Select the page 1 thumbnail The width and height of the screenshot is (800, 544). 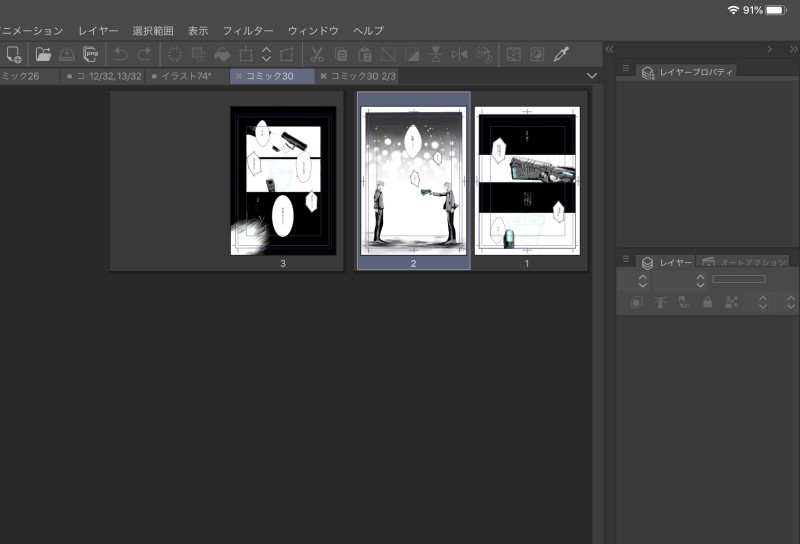(527, 181)
